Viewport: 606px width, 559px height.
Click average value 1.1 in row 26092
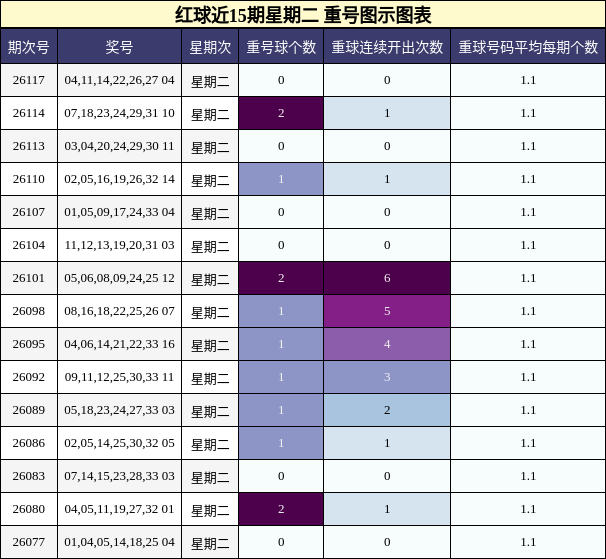(x=528, y=377)
